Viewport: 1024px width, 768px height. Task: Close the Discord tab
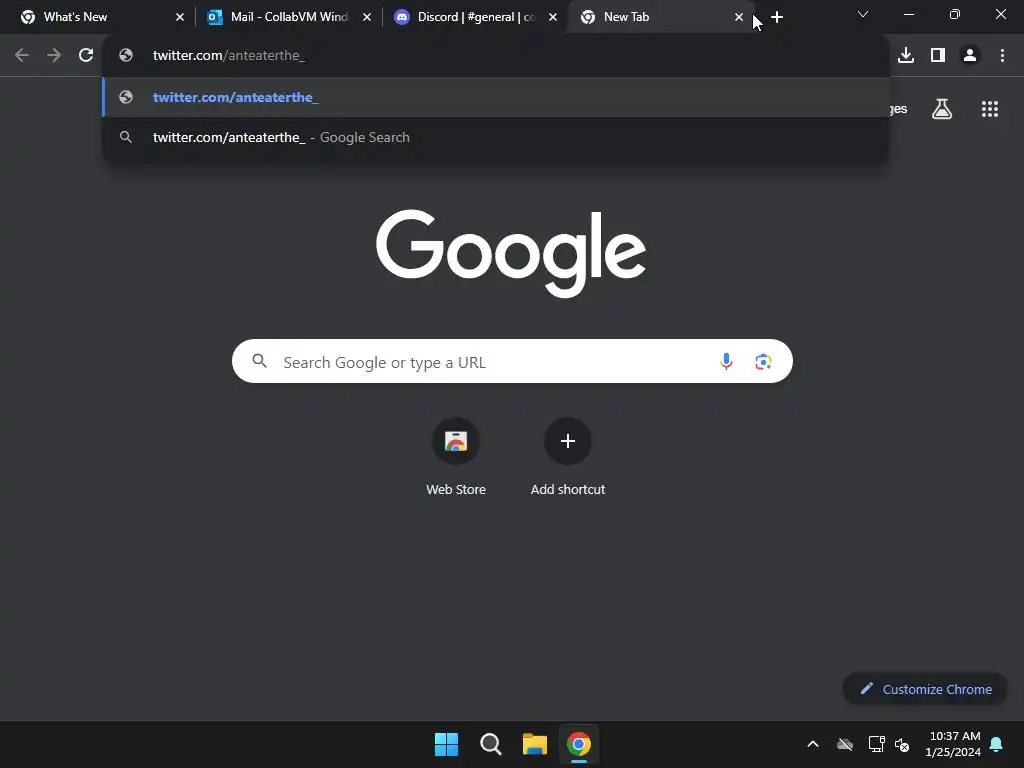pos(553,18)
